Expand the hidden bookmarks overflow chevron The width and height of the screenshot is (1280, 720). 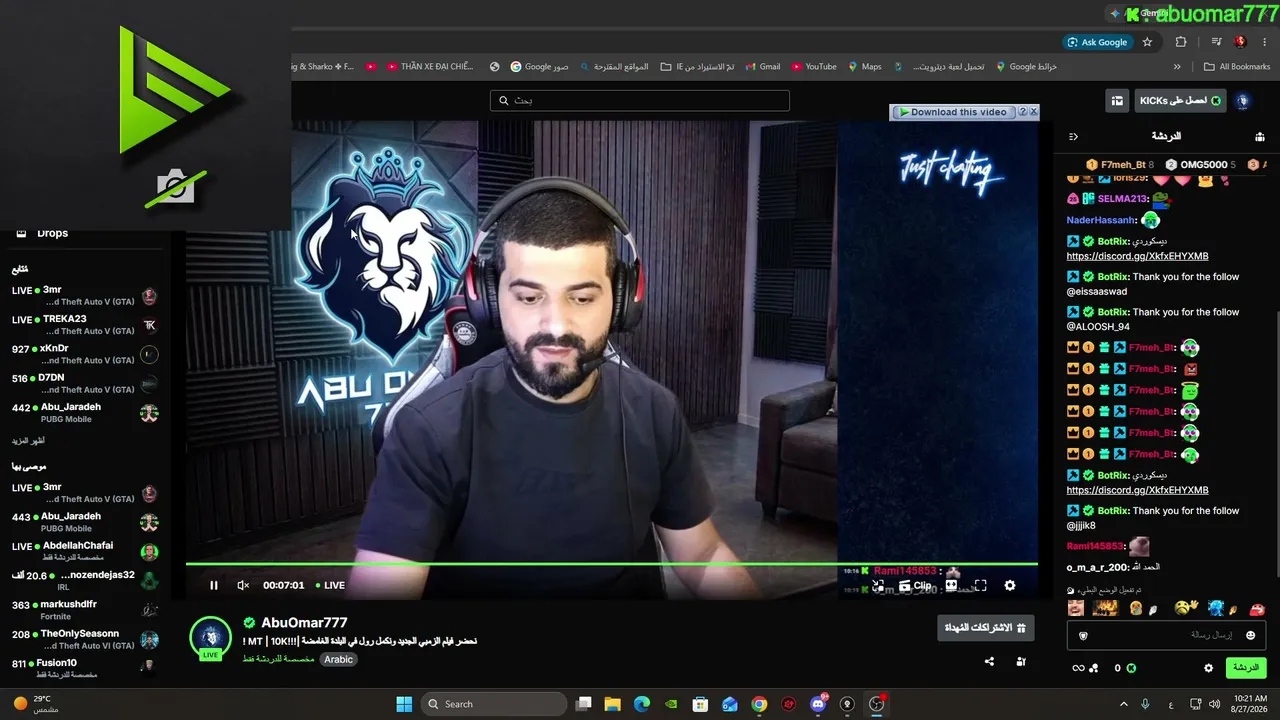tap(1177, 67)
